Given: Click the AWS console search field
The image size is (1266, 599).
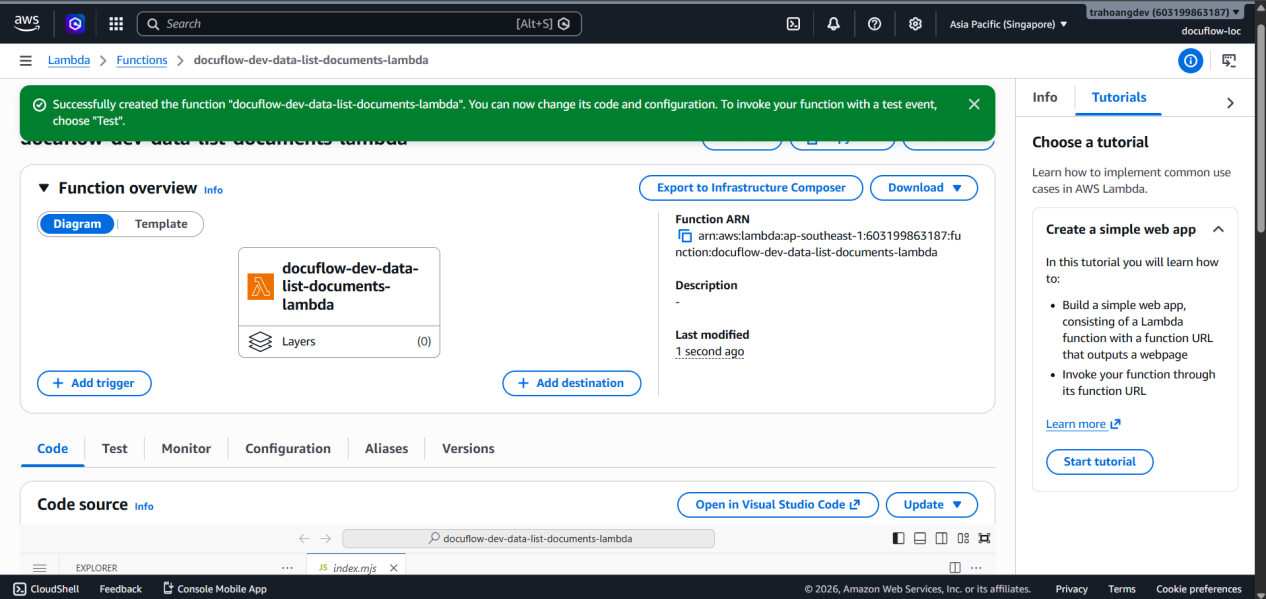Looking at the screenshot, I should point(359,24).
